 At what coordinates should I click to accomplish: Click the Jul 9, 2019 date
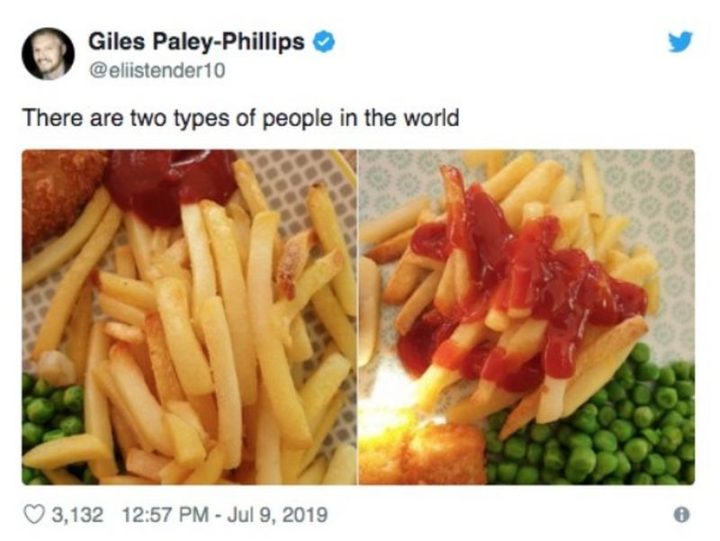(277, 515)
